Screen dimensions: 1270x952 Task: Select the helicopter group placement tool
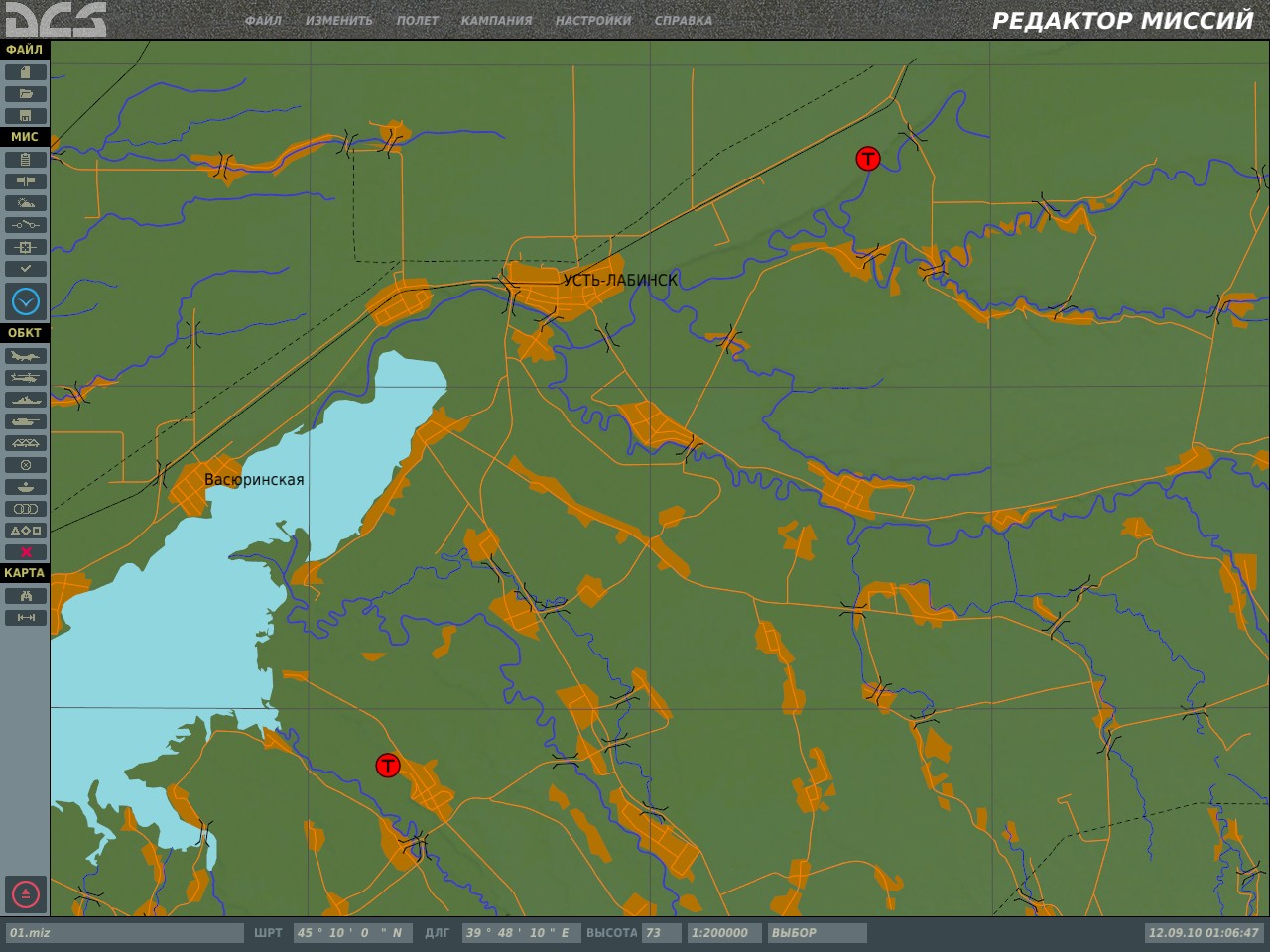pyautogui.click(x=26, y=378)
